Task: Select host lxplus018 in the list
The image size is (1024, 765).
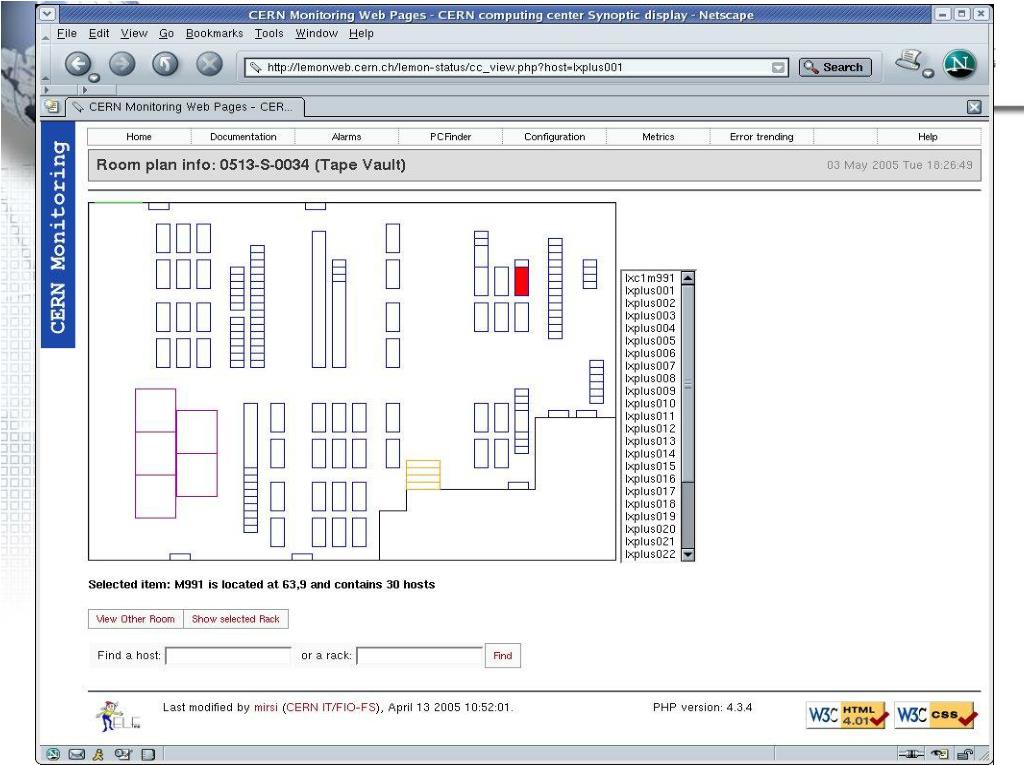Action: [650, 504]
